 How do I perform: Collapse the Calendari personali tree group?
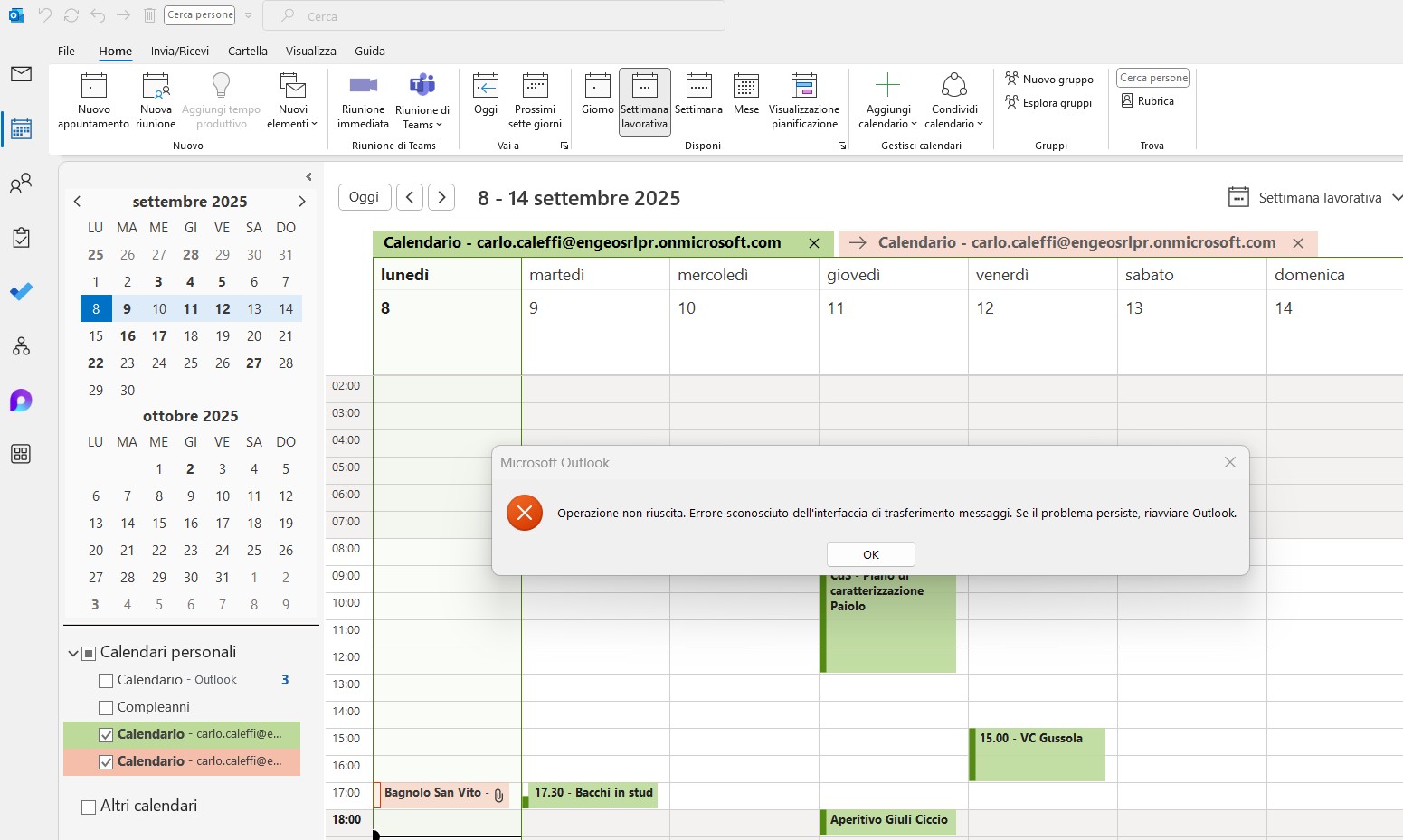[73, 653]
